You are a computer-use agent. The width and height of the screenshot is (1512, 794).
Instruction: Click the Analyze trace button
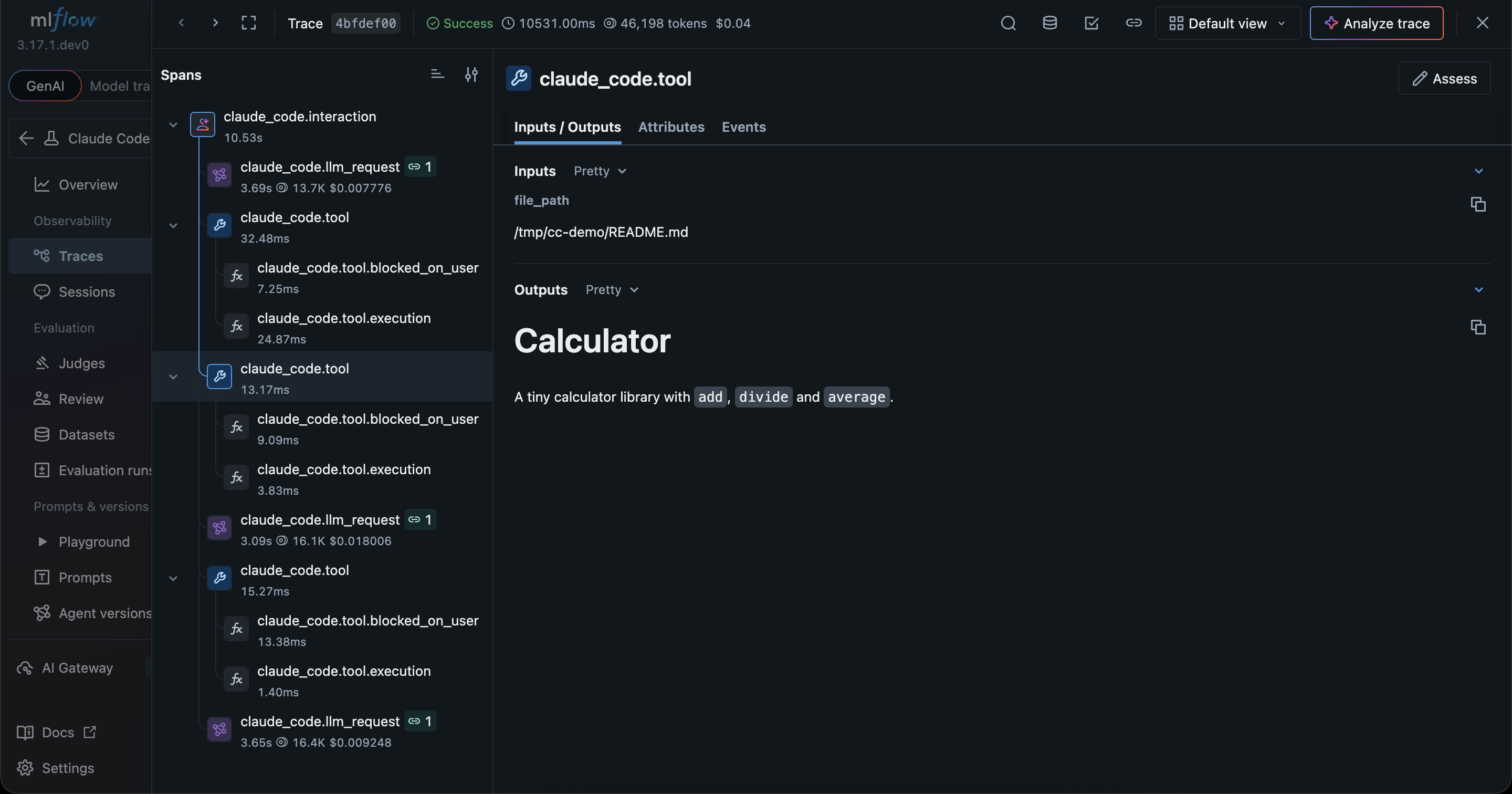click(1377, 24)
